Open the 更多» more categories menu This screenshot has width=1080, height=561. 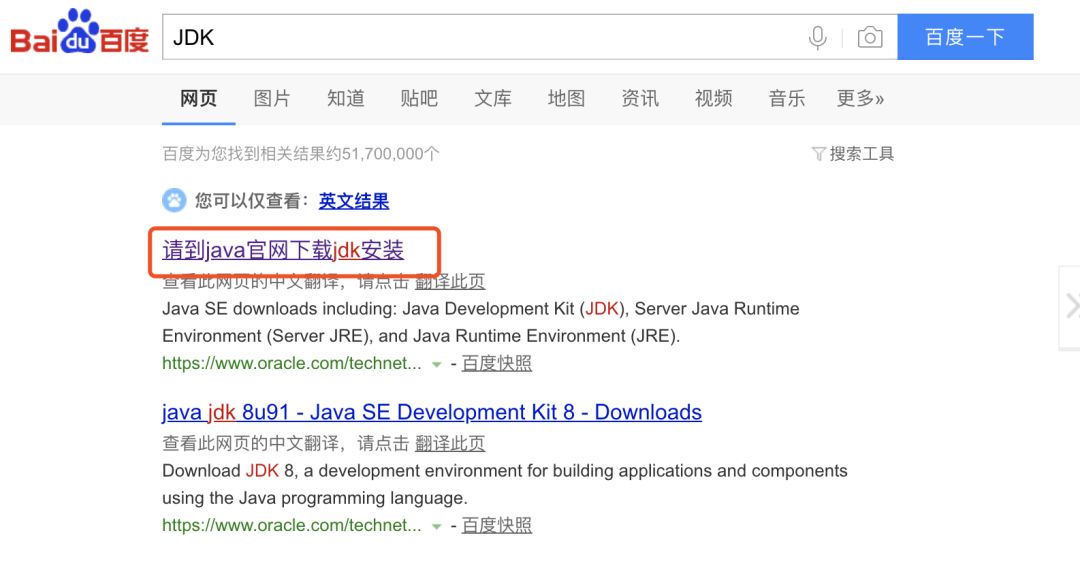click(x=860, y=99)
